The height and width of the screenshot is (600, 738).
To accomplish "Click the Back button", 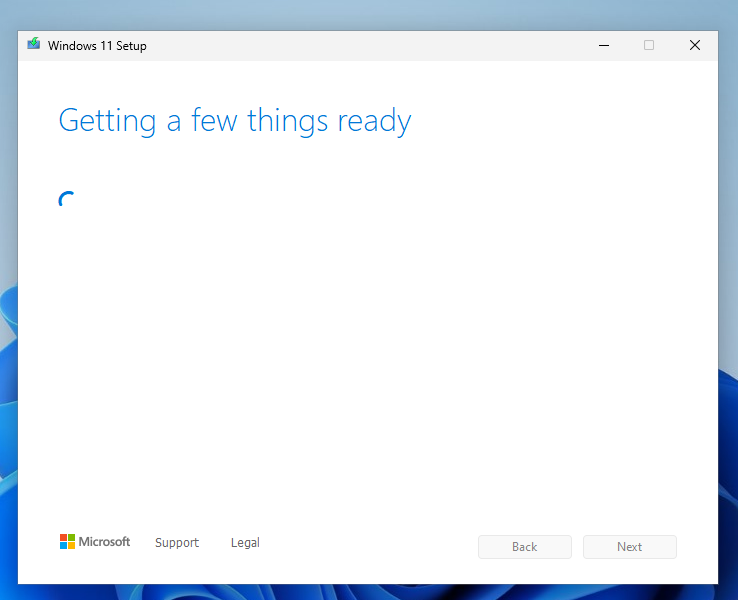I will click(525, 547).
